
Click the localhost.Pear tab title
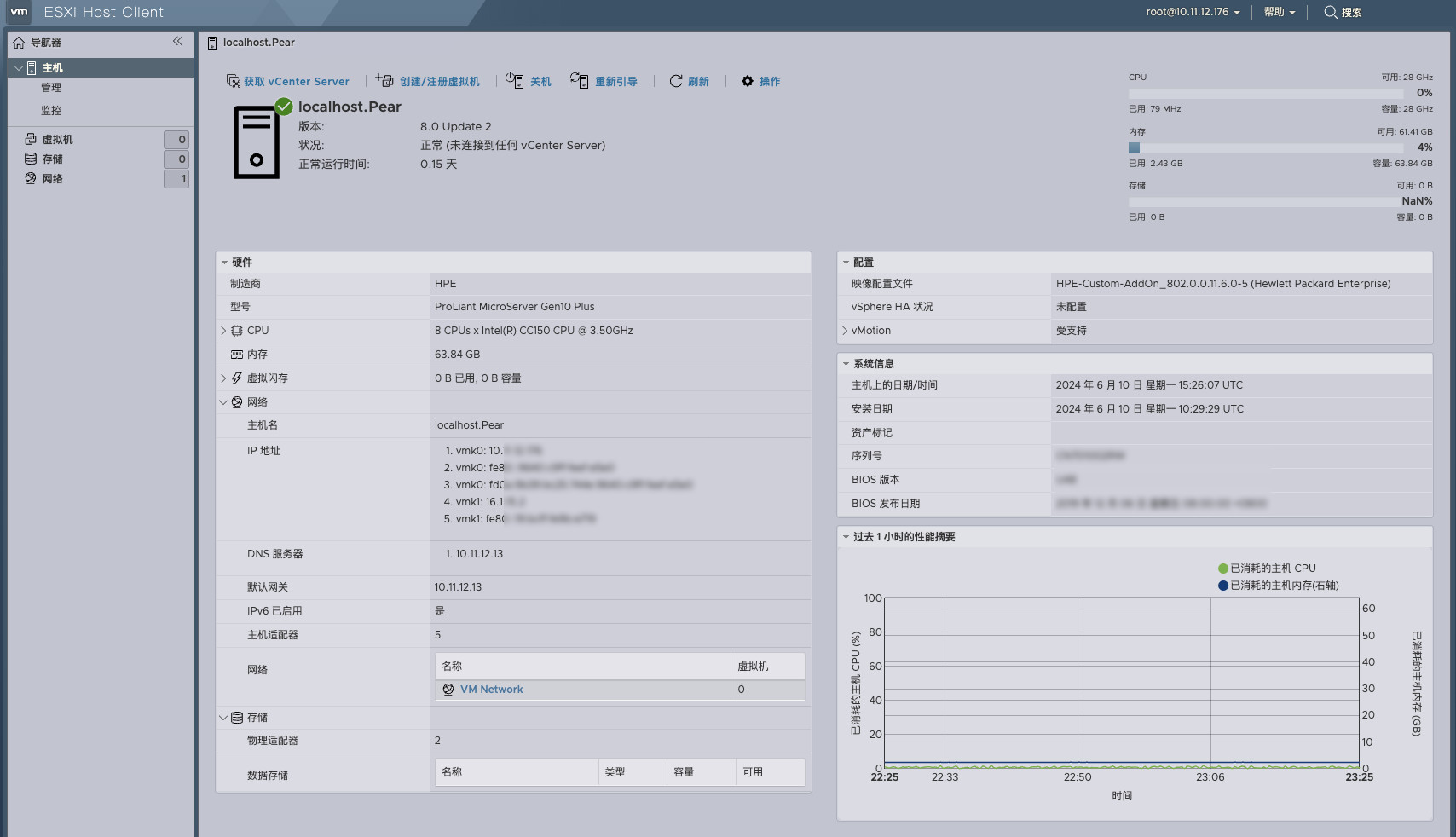(259, 43)
